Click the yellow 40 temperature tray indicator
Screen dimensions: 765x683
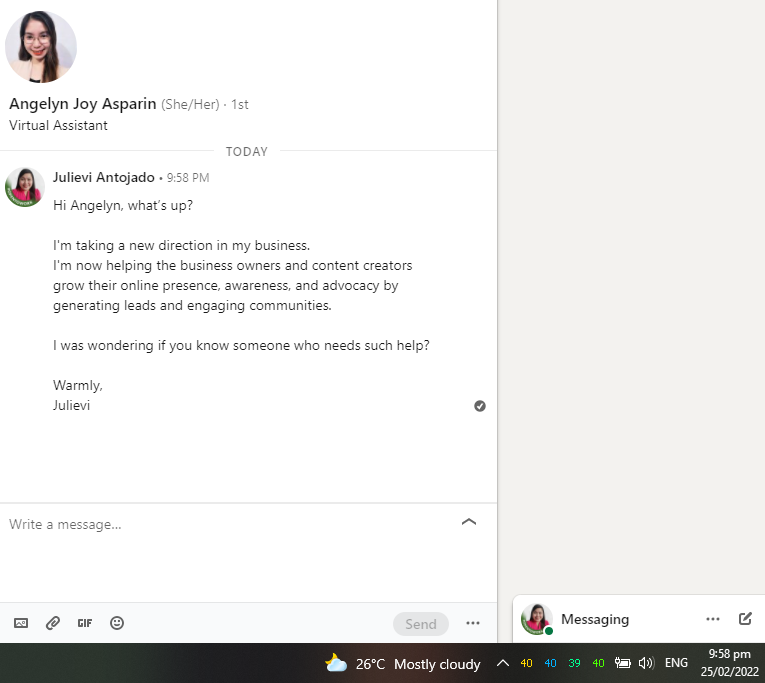(526, 663)
